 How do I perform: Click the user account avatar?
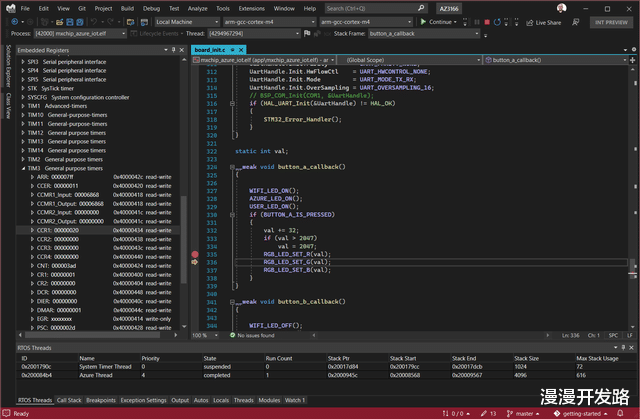coord(562,8)
